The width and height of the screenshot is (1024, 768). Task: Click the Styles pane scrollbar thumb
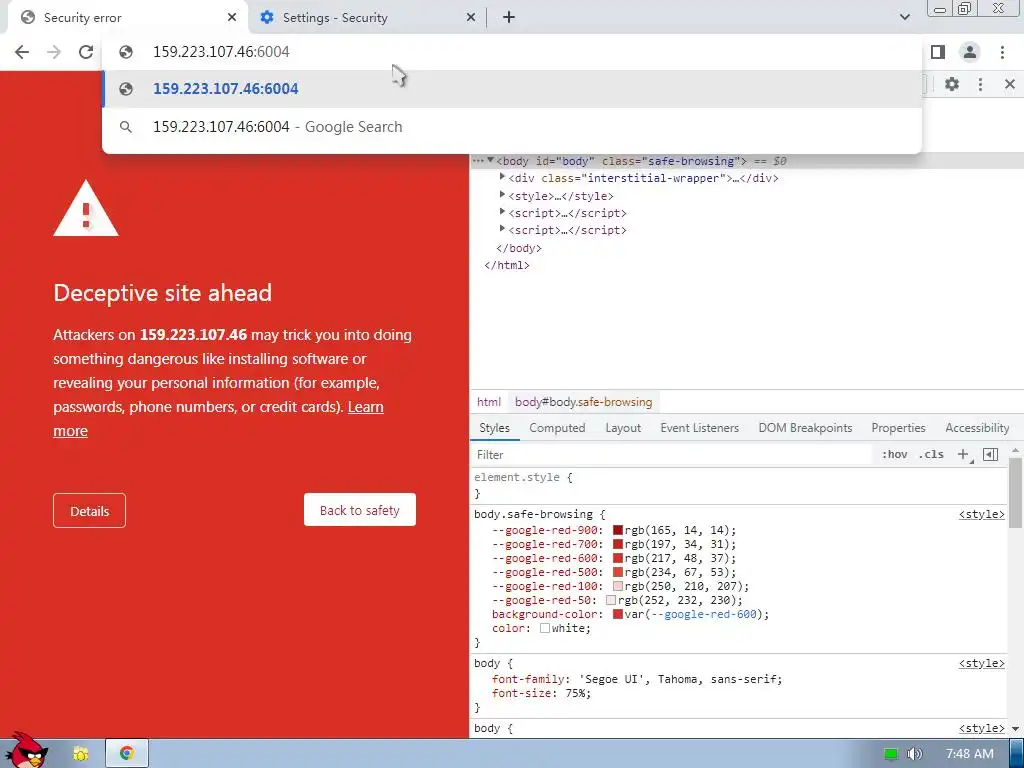click(x=1015, y=493)
